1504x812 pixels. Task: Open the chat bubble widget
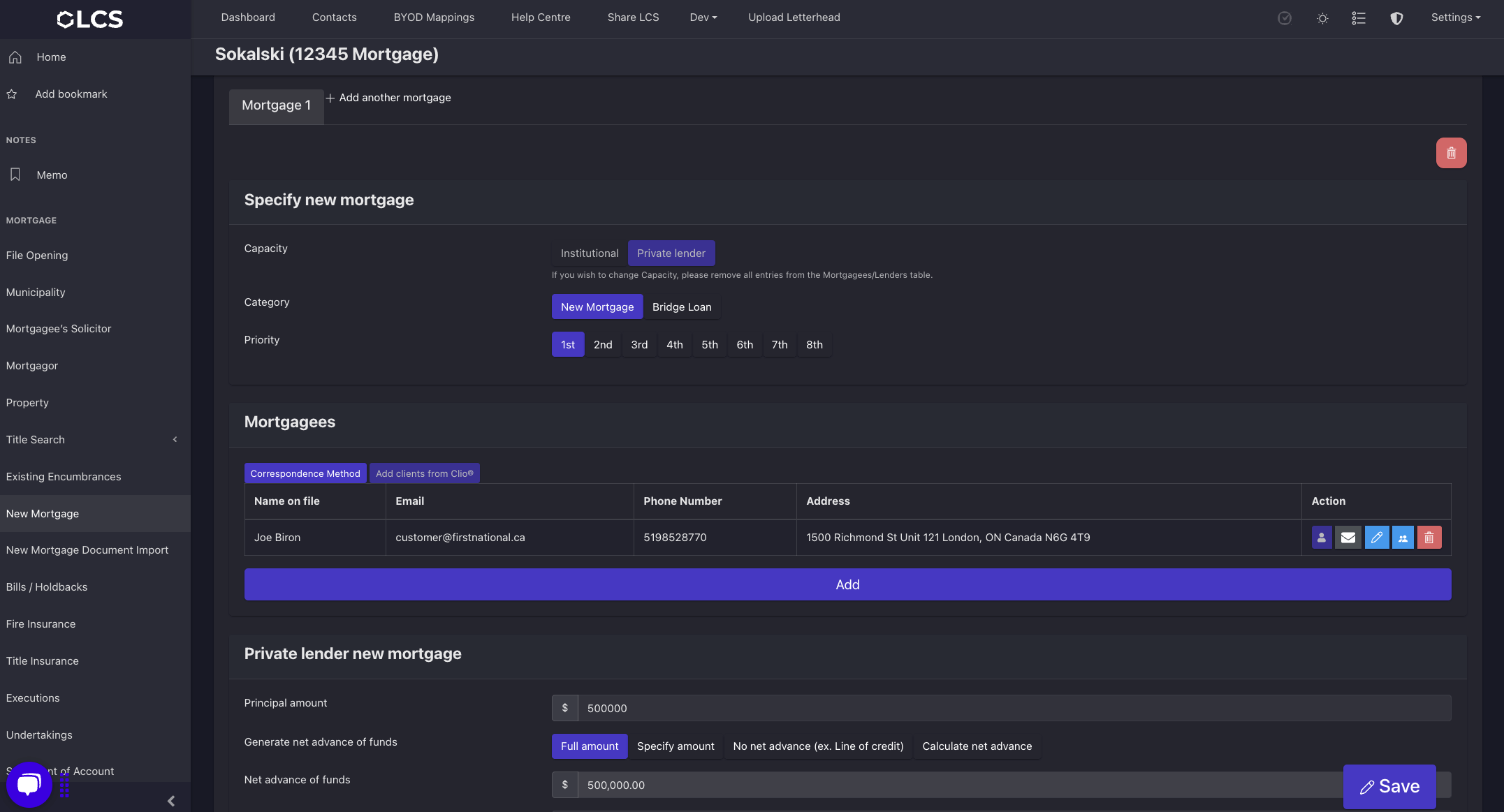(x=29, y=785)
